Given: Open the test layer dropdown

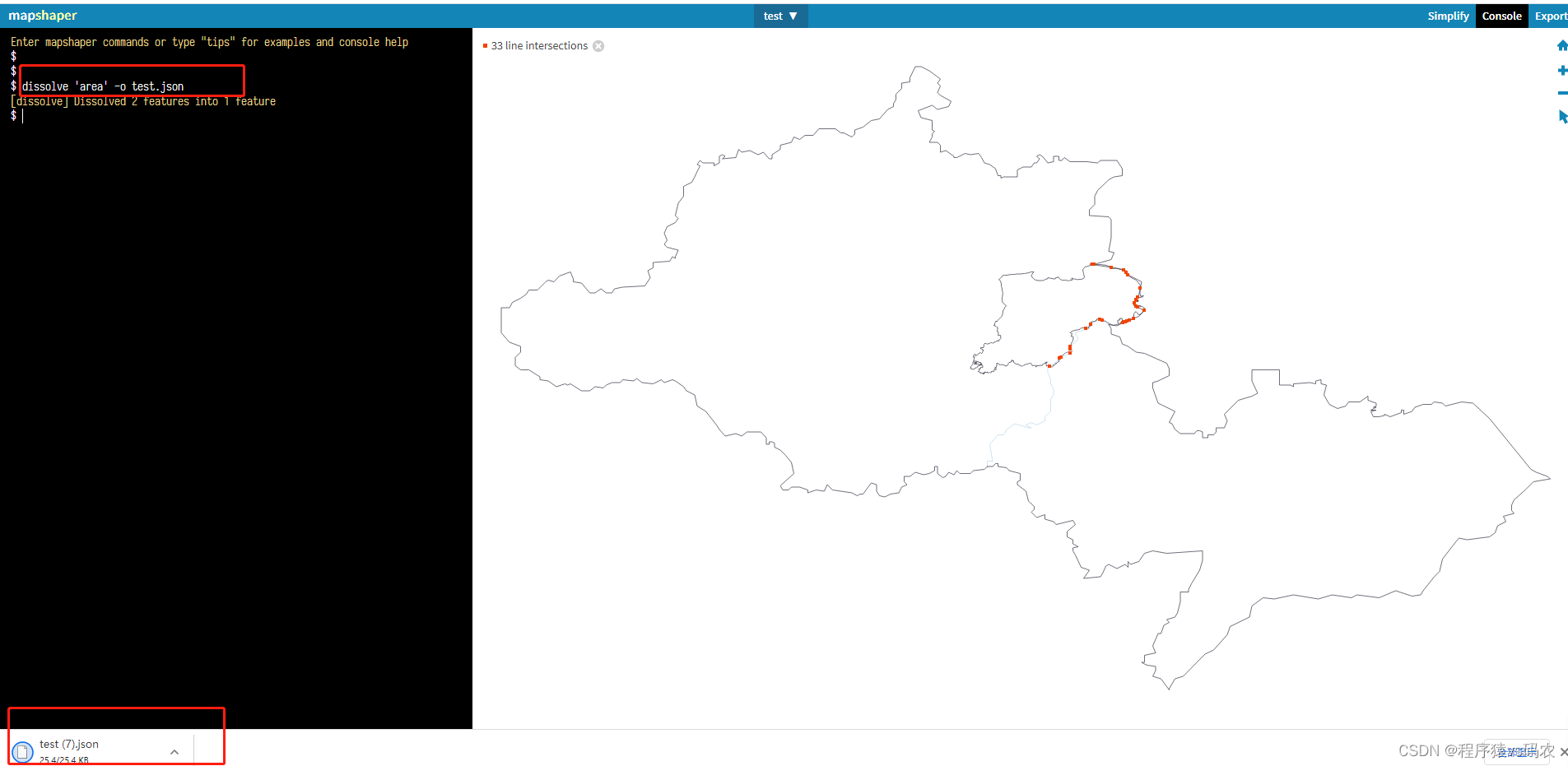Looking at the screenshot, I should point(780,16).
